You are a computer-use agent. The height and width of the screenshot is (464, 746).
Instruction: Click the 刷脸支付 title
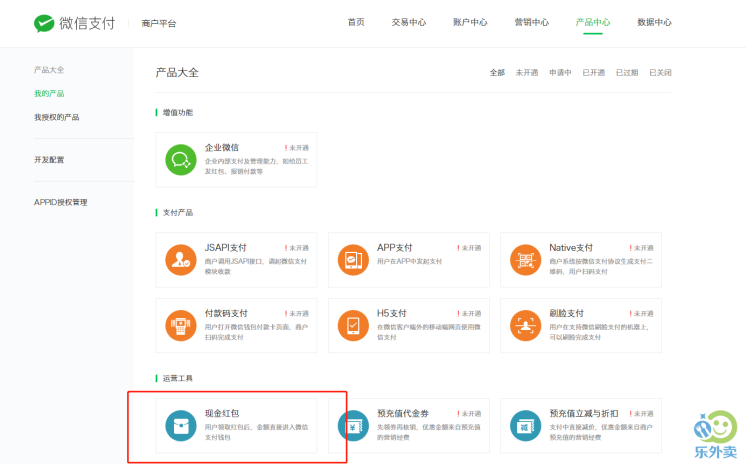tap(566, 313)
